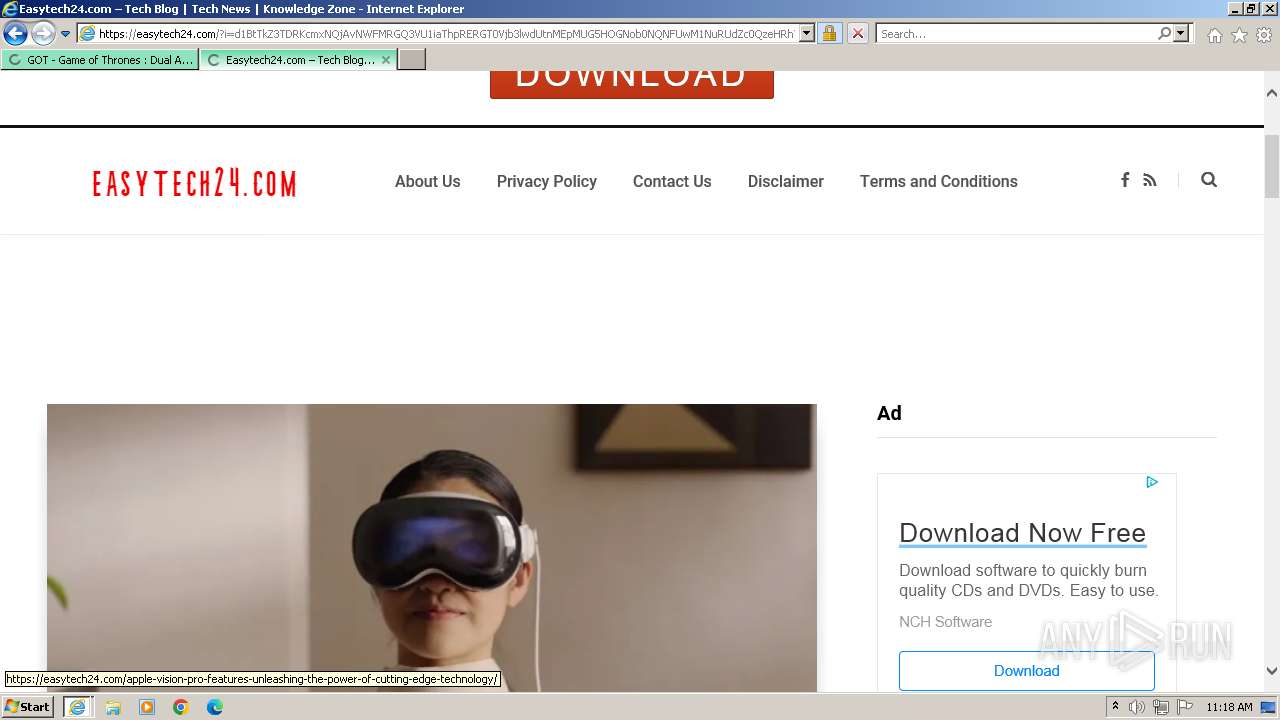Click the RSS feed icon in header
This screenshot has width=1280, height=720.
click(1150, 180)
